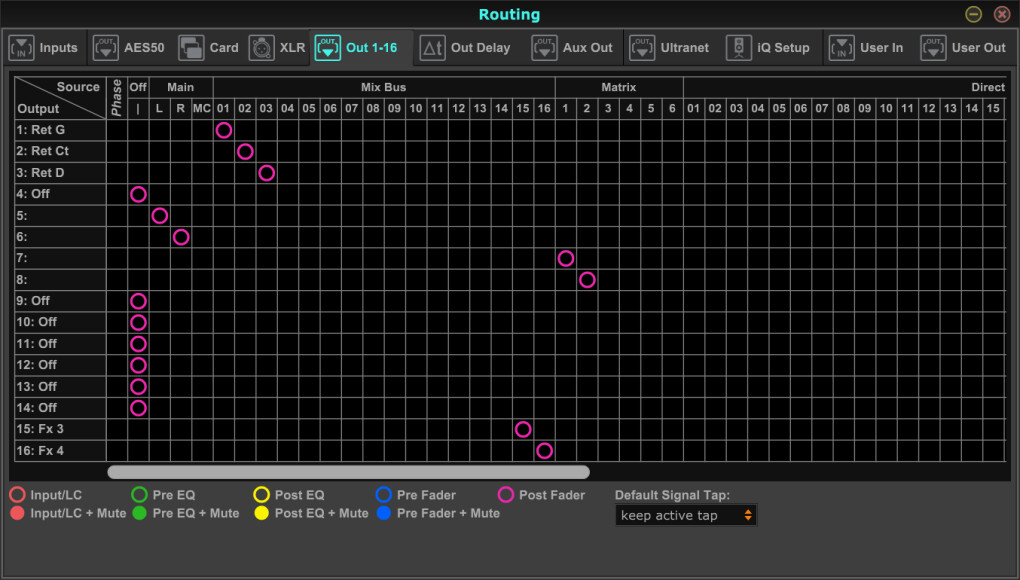Click the Phase column header
This screenshot has height=580, width=1020.
(117, 98)
